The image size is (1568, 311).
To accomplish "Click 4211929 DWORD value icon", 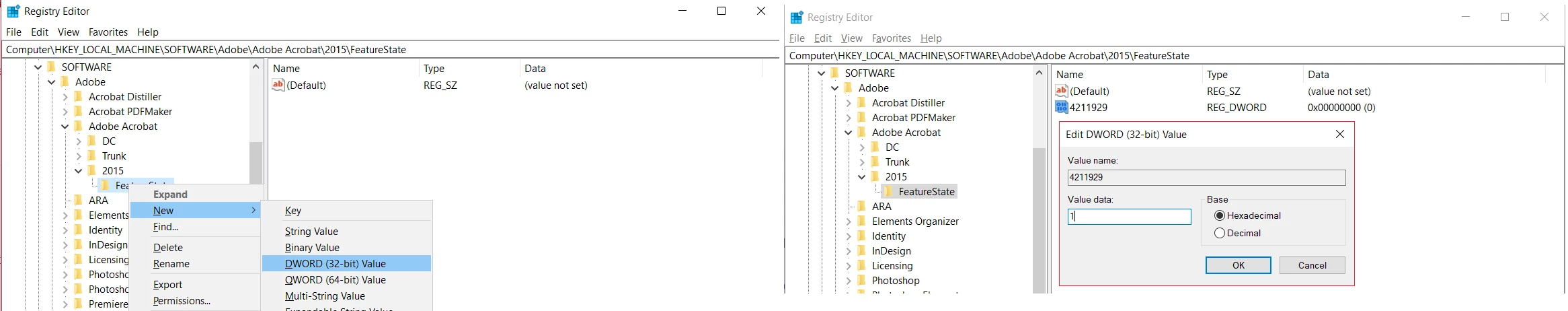I will click(1062, 107).
